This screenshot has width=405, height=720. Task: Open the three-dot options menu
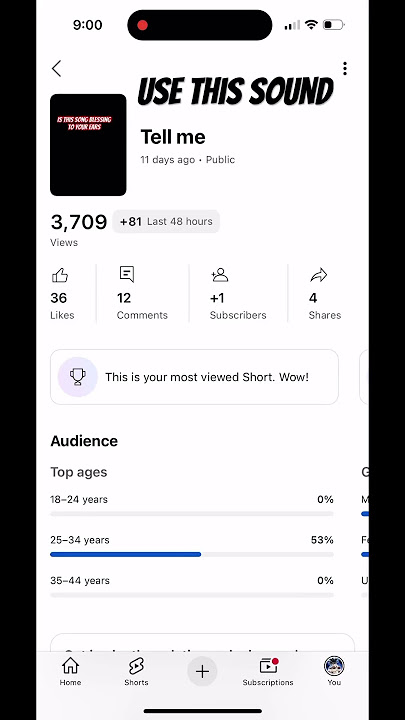[345, 69]
